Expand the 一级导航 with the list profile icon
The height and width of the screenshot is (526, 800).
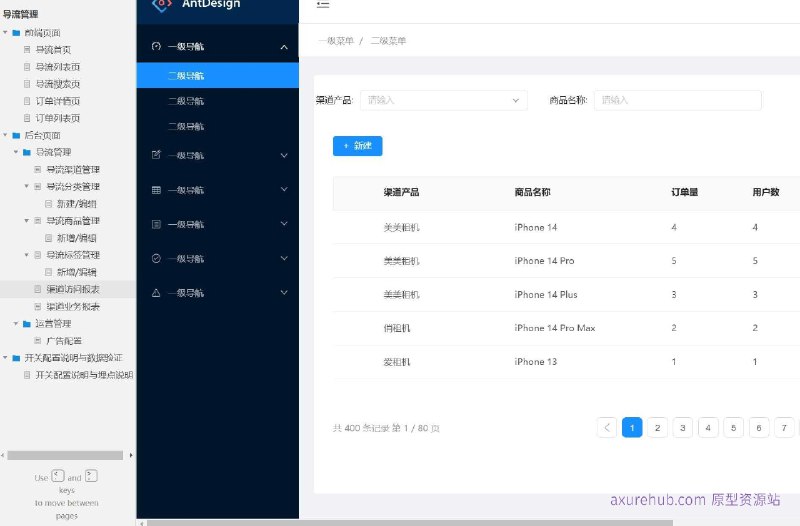(x=284, y=223)
